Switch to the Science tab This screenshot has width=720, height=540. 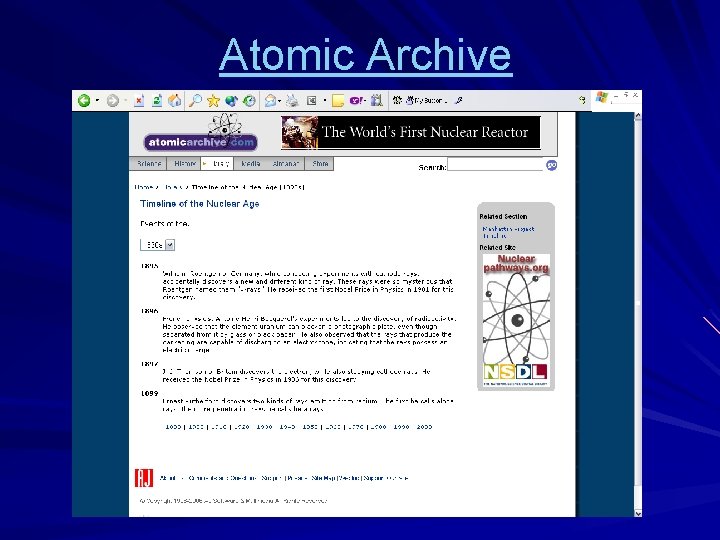tap(148, 163)
